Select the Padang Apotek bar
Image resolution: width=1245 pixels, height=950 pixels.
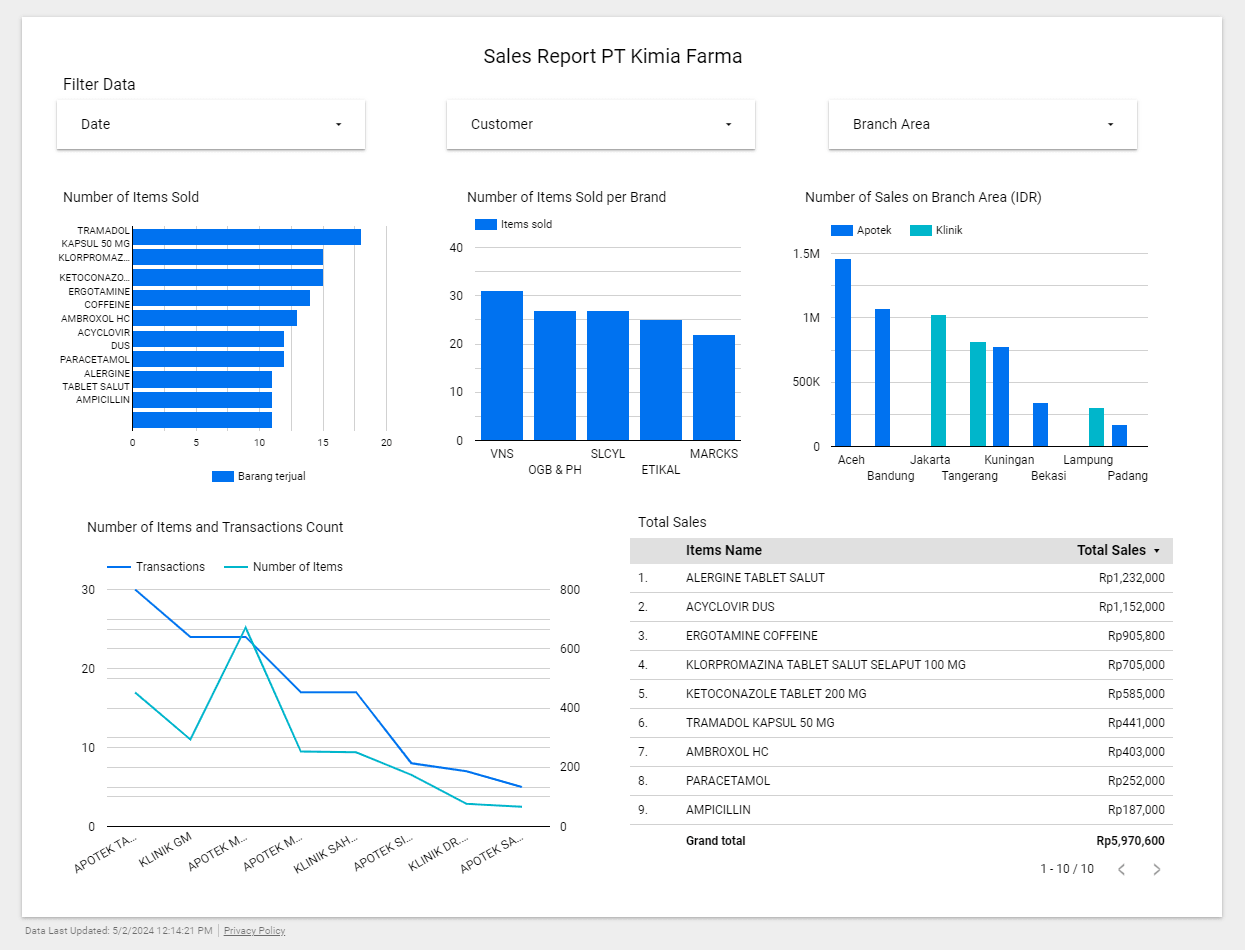1119,435
